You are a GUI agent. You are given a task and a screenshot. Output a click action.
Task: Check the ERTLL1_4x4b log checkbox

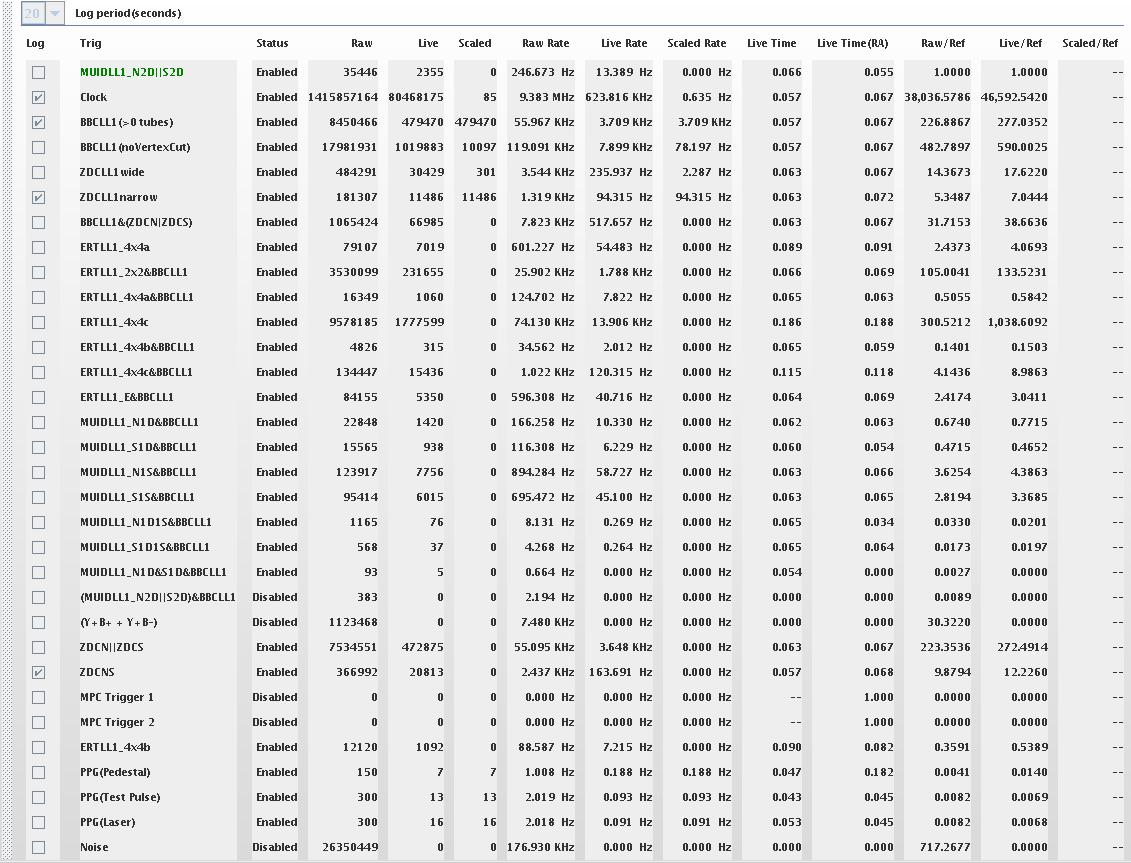tap(38, 748)
